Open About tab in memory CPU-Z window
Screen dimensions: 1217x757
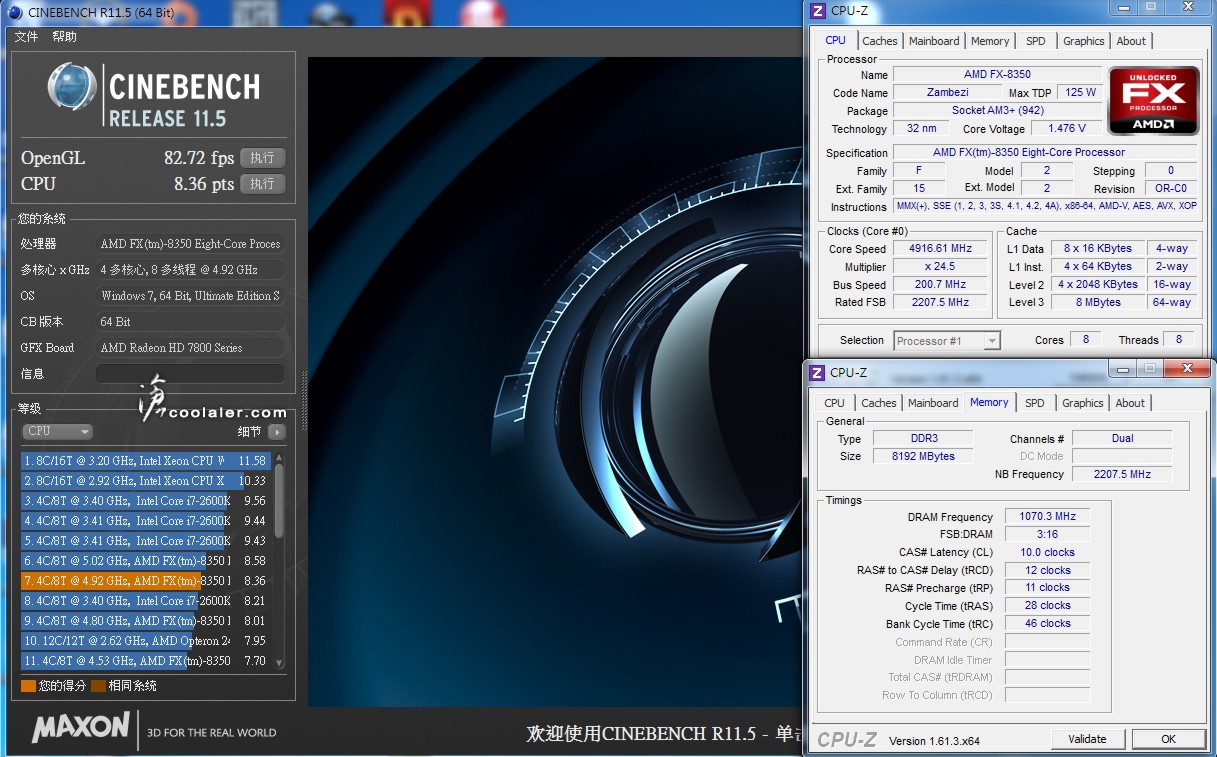click(x=1130, y=403)
